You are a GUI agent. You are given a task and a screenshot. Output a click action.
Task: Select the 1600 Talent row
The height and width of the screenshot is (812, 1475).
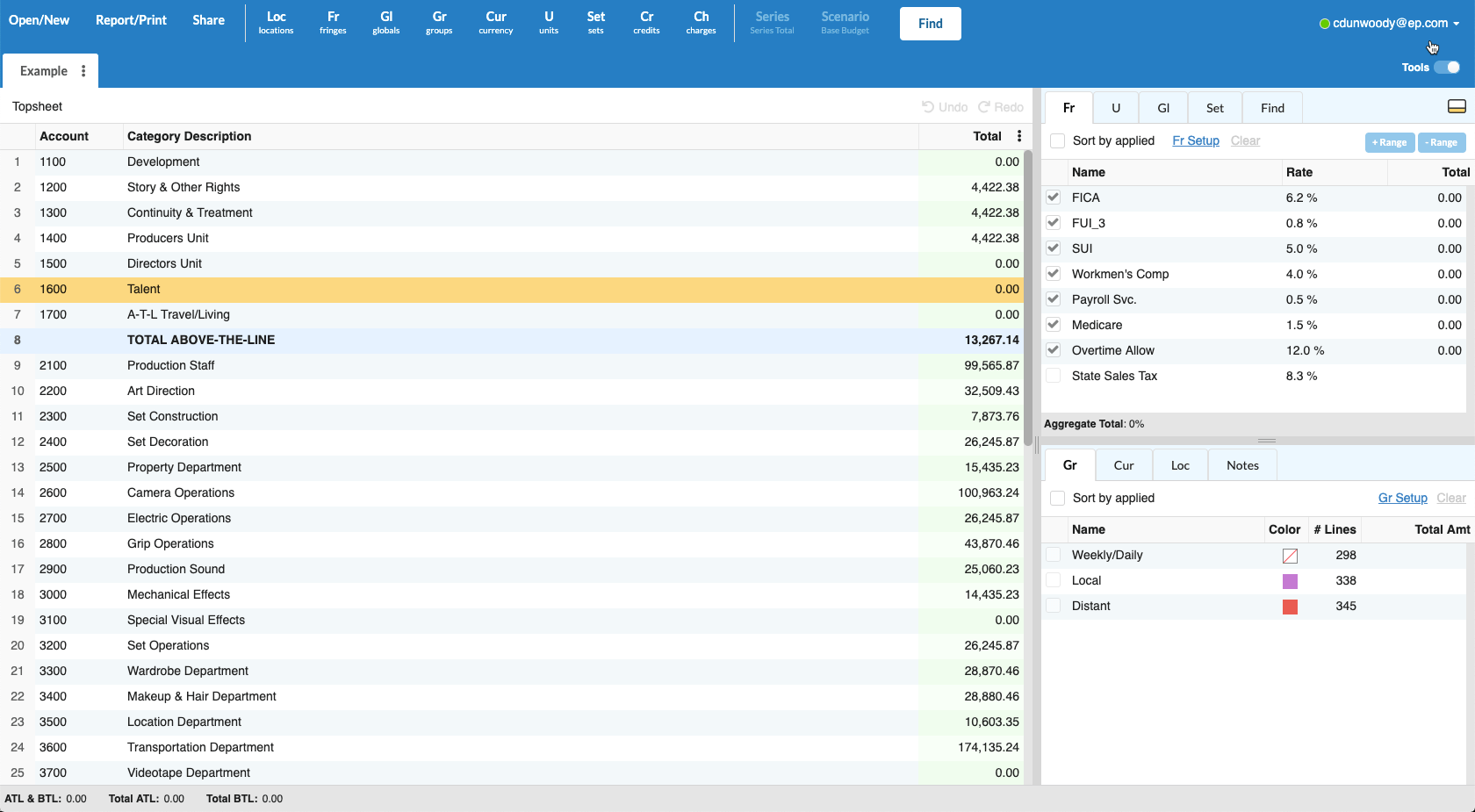511,289
